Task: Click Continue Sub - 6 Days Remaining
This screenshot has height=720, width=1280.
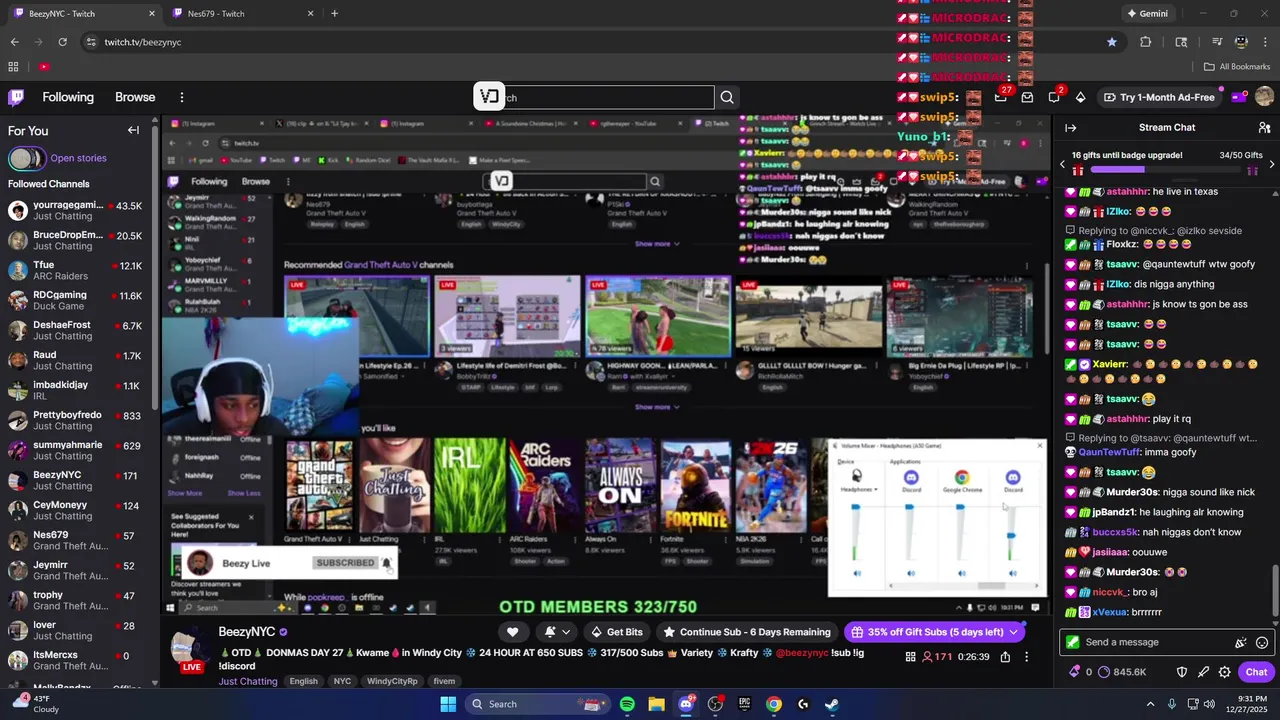Action: (x=747, y=632)
